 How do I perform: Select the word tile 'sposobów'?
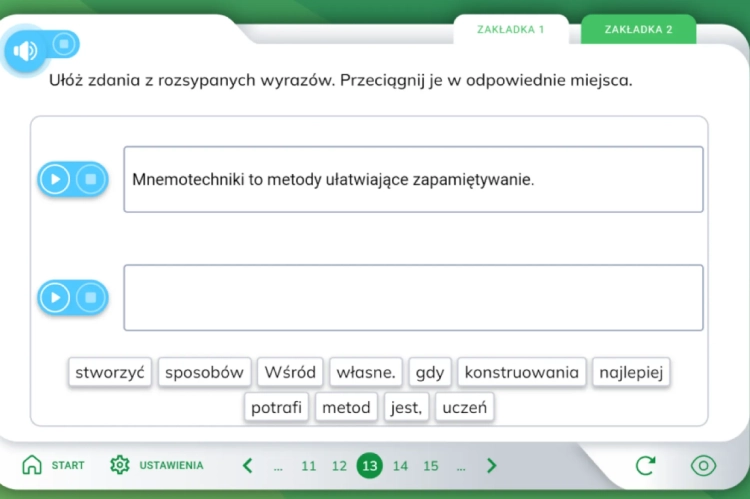click(204, 372)
